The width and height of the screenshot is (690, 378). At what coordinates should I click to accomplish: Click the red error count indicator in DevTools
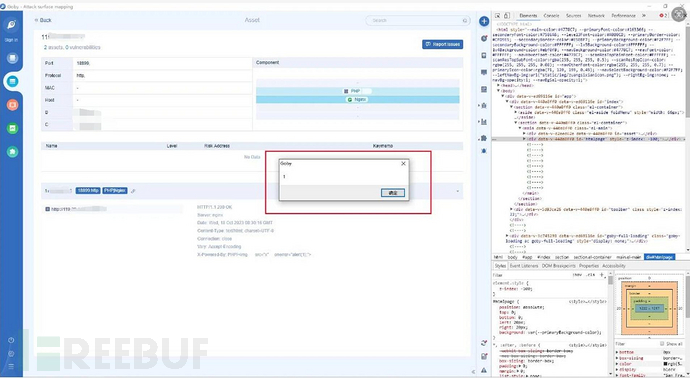coord(663,15)
